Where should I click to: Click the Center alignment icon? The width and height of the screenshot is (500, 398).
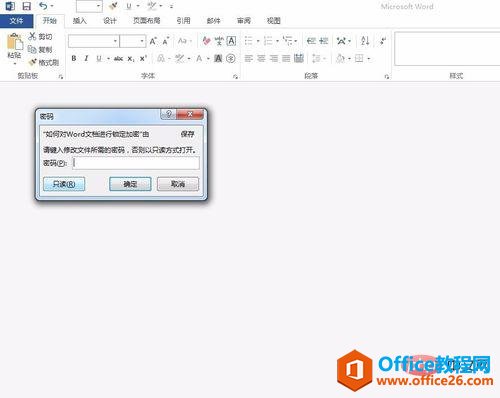coord(261,59)
